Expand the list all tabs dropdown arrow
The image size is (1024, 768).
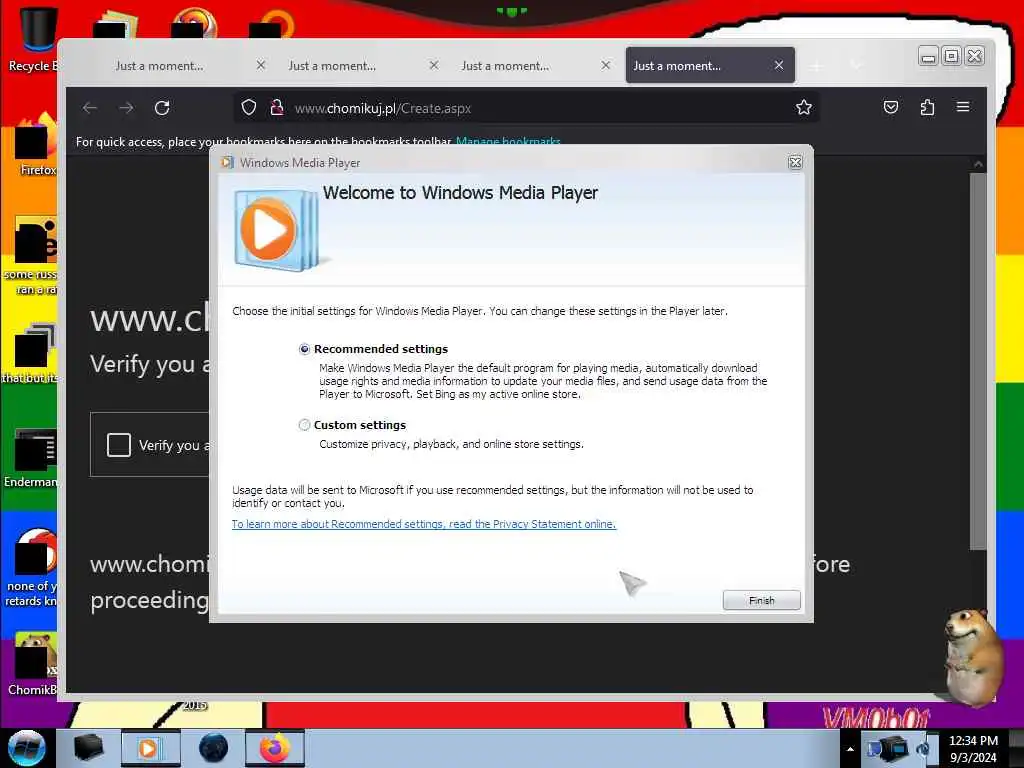[x=856, y=65]
